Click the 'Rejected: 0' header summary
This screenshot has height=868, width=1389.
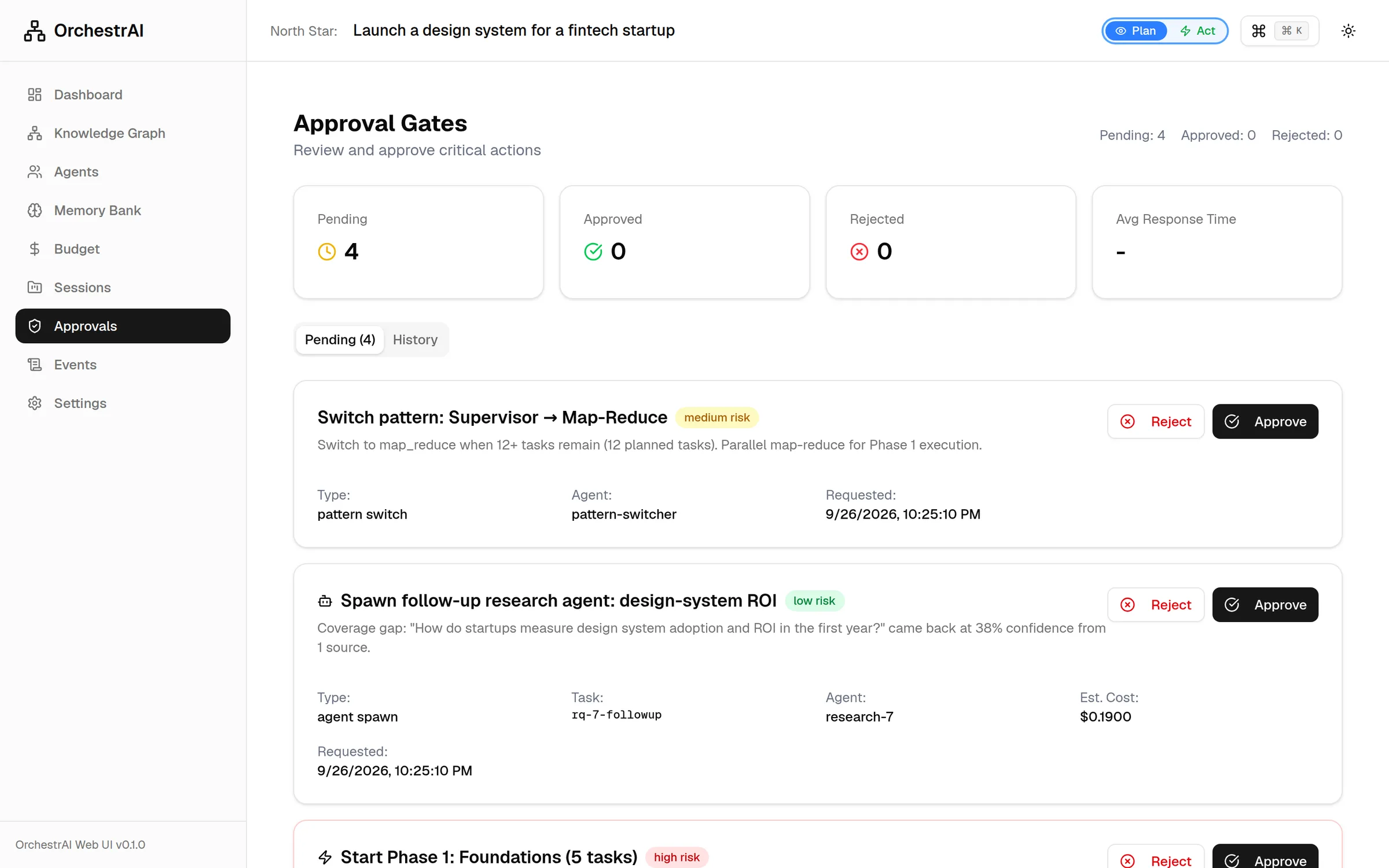(1307, 135)
